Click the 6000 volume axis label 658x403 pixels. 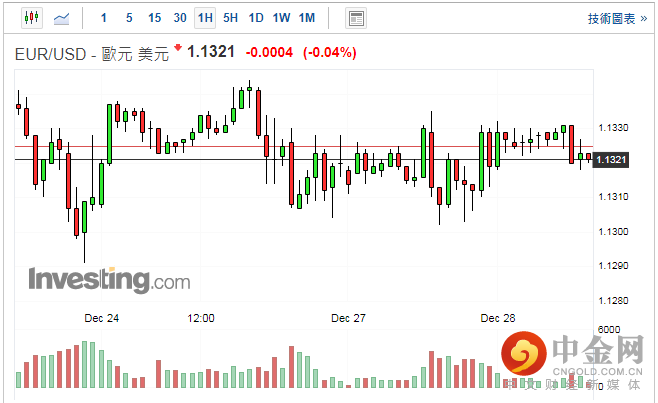click(x=609, y=330)
